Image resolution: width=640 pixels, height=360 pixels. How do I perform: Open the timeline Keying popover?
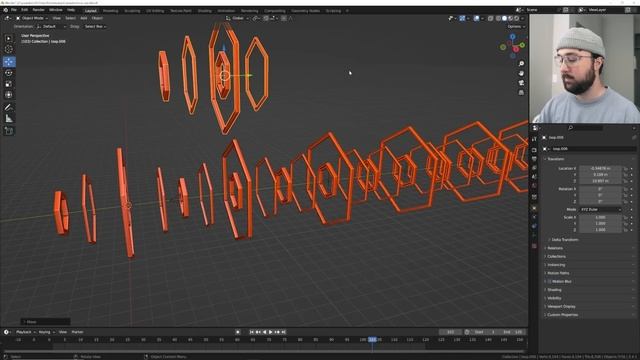(46, 332)
